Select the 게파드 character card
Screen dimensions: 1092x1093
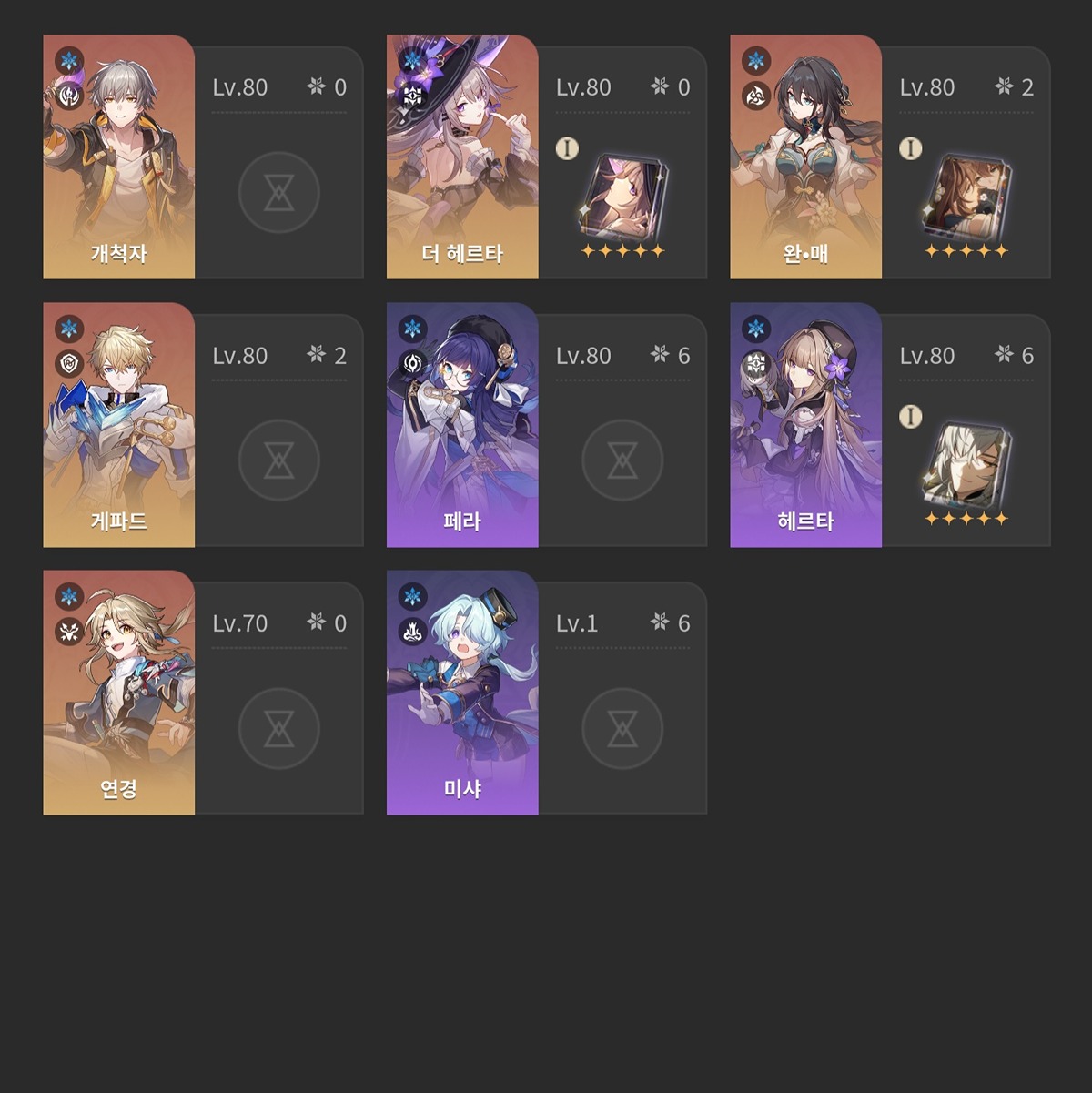point(119,425)
